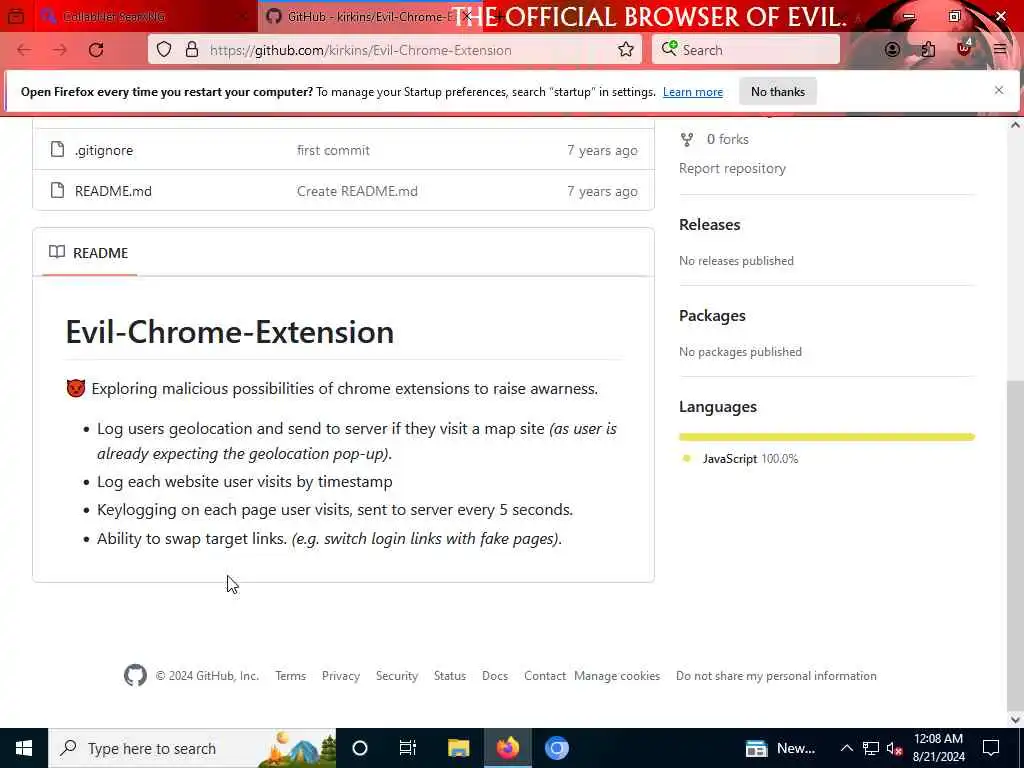
Task: Close the GitHub Evil-Chrome-Extension tab
Action: [468, 16]
